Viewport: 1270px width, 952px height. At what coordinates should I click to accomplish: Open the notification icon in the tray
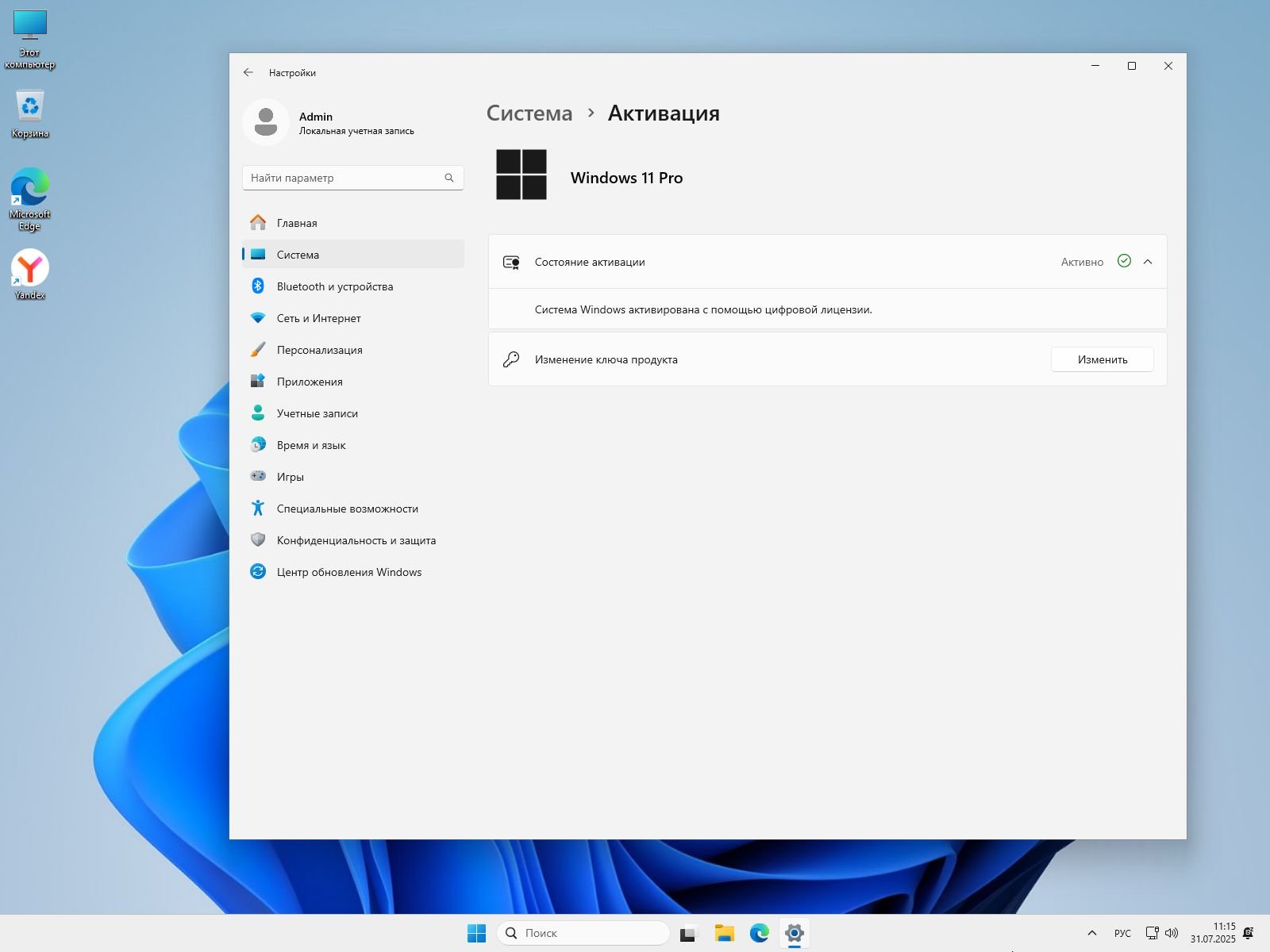1249,933
